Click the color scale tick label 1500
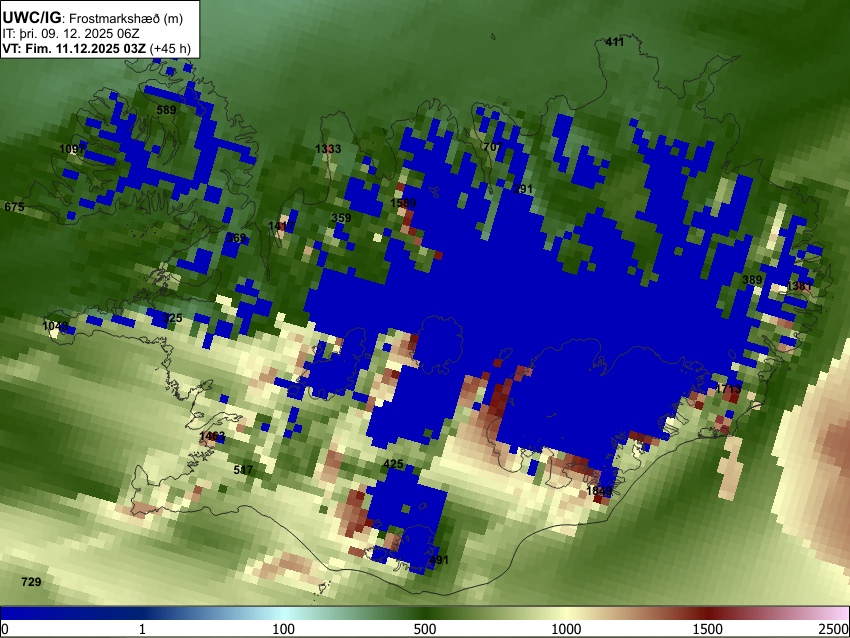 [708, 629]
